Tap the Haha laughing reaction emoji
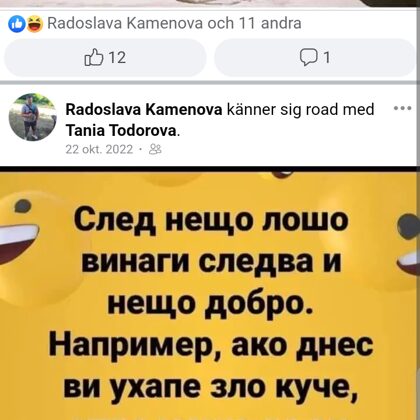 tap(35, 24)
